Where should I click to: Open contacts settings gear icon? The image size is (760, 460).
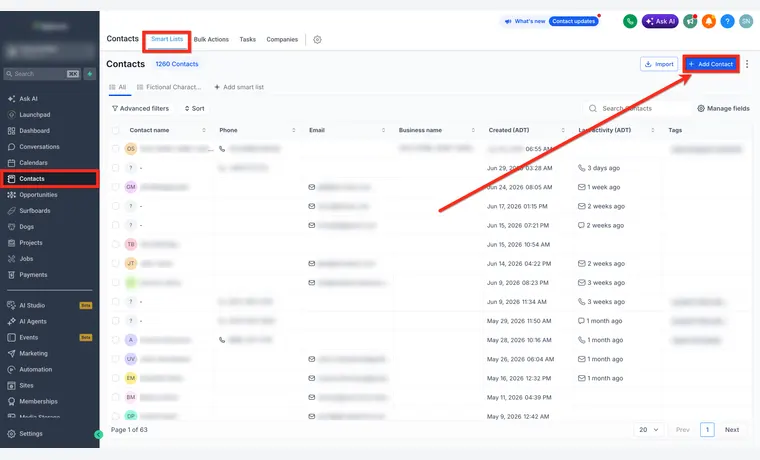click(x=317, y=40)
